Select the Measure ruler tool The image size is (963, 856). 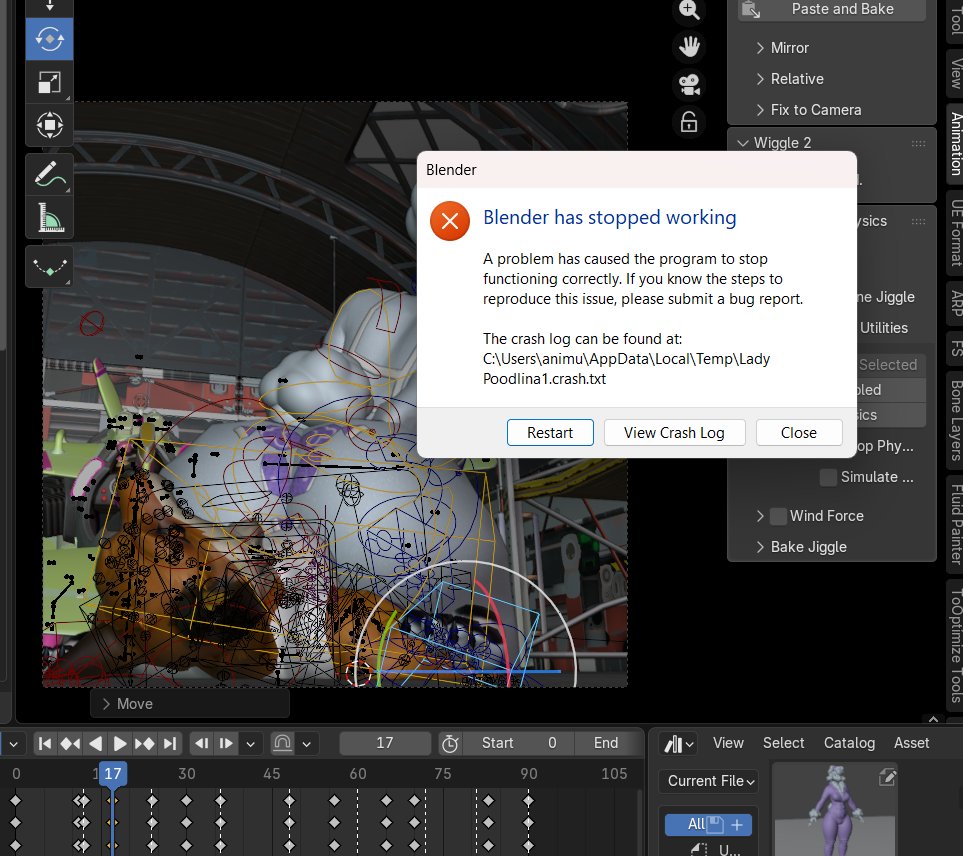tap(49, 217)
